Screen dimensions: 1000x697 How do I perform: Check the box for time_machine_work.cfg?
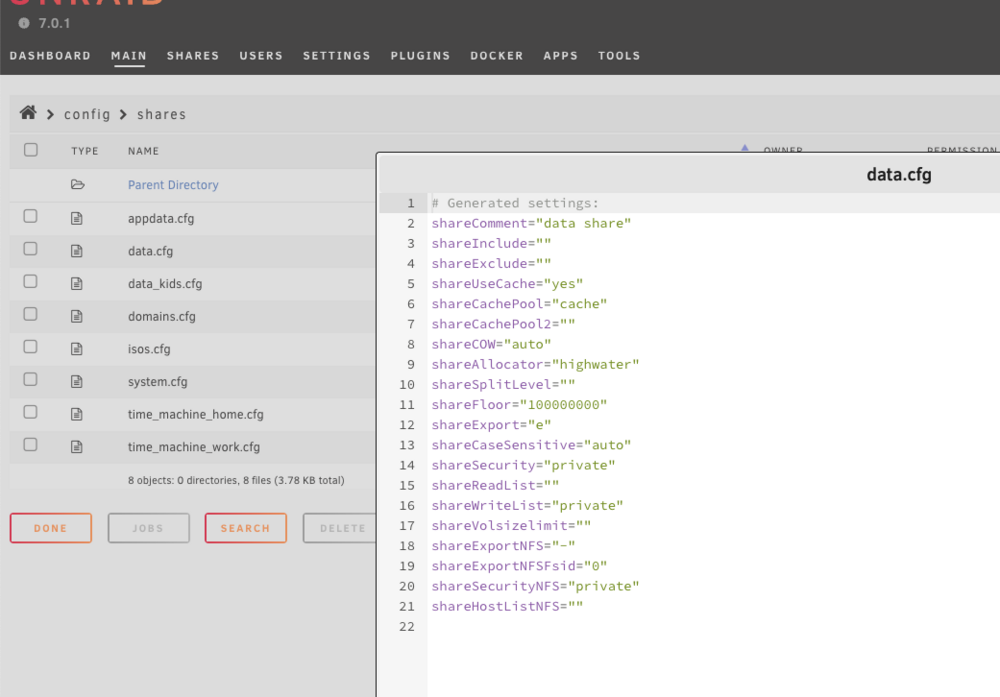[x=30, y=444]
